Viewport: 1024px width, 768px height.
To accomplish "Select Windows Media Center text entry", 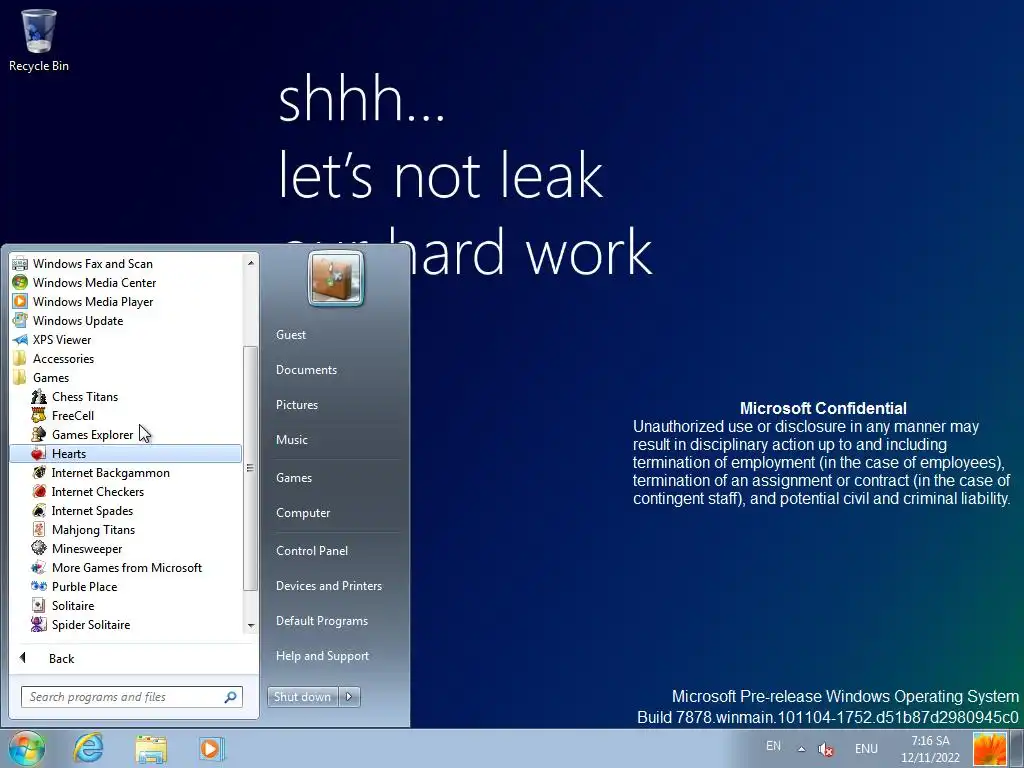I will 95,283.
